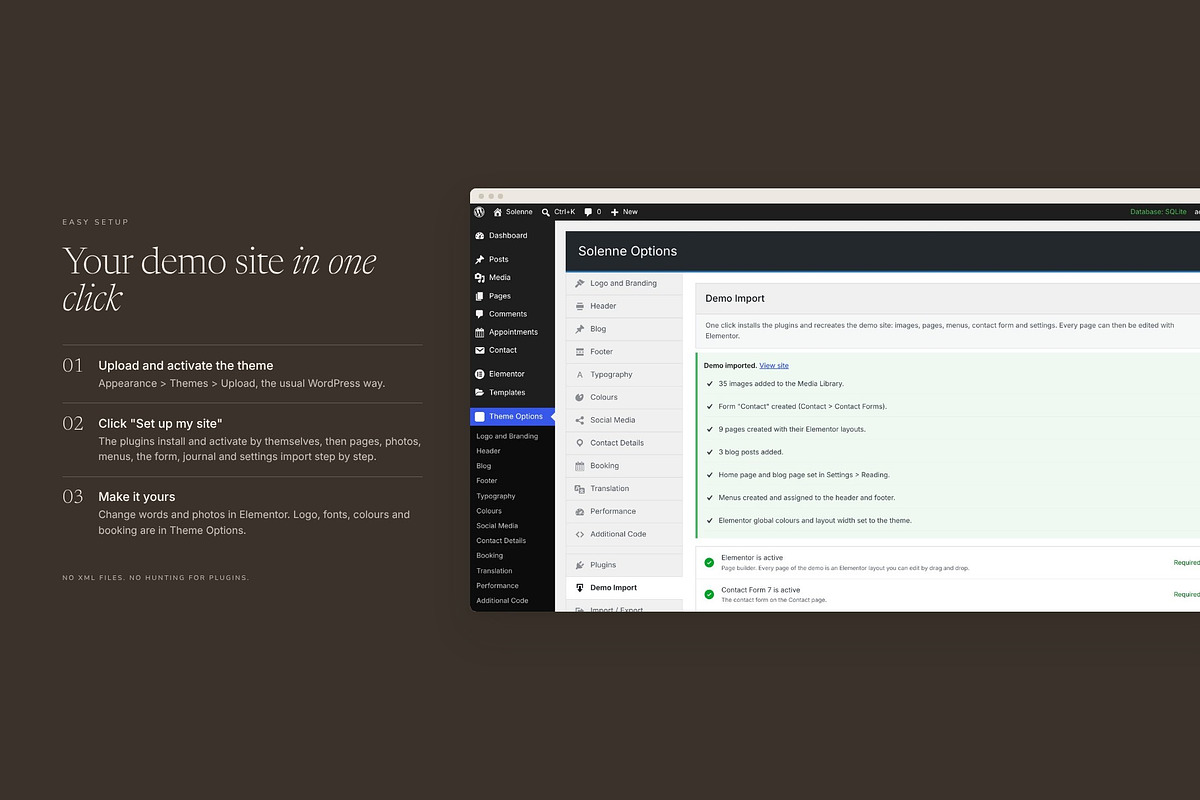Click the Social Media share icon

580,420
